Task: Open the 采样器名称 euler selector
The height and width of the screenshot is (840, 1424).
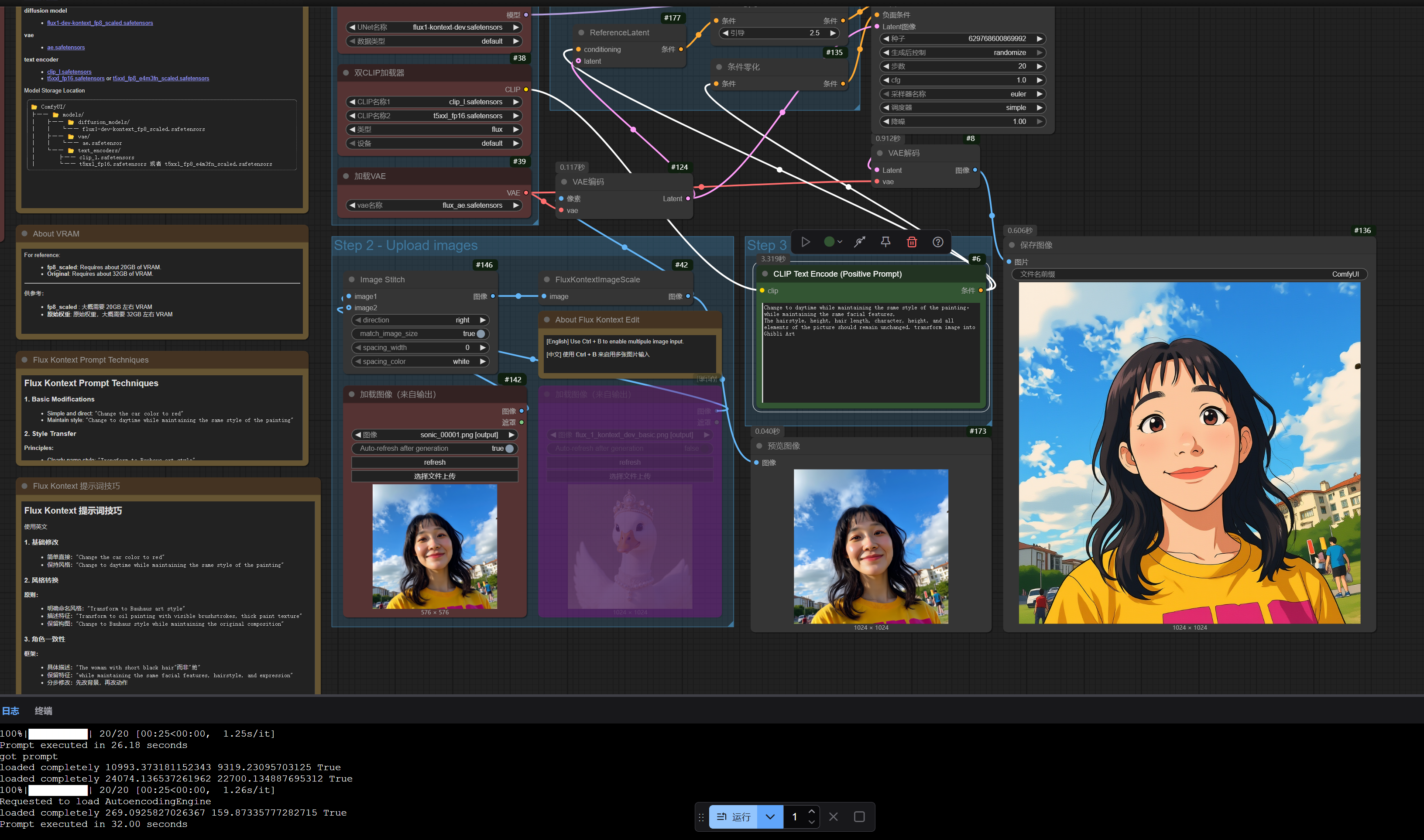Action: [963, 94]
